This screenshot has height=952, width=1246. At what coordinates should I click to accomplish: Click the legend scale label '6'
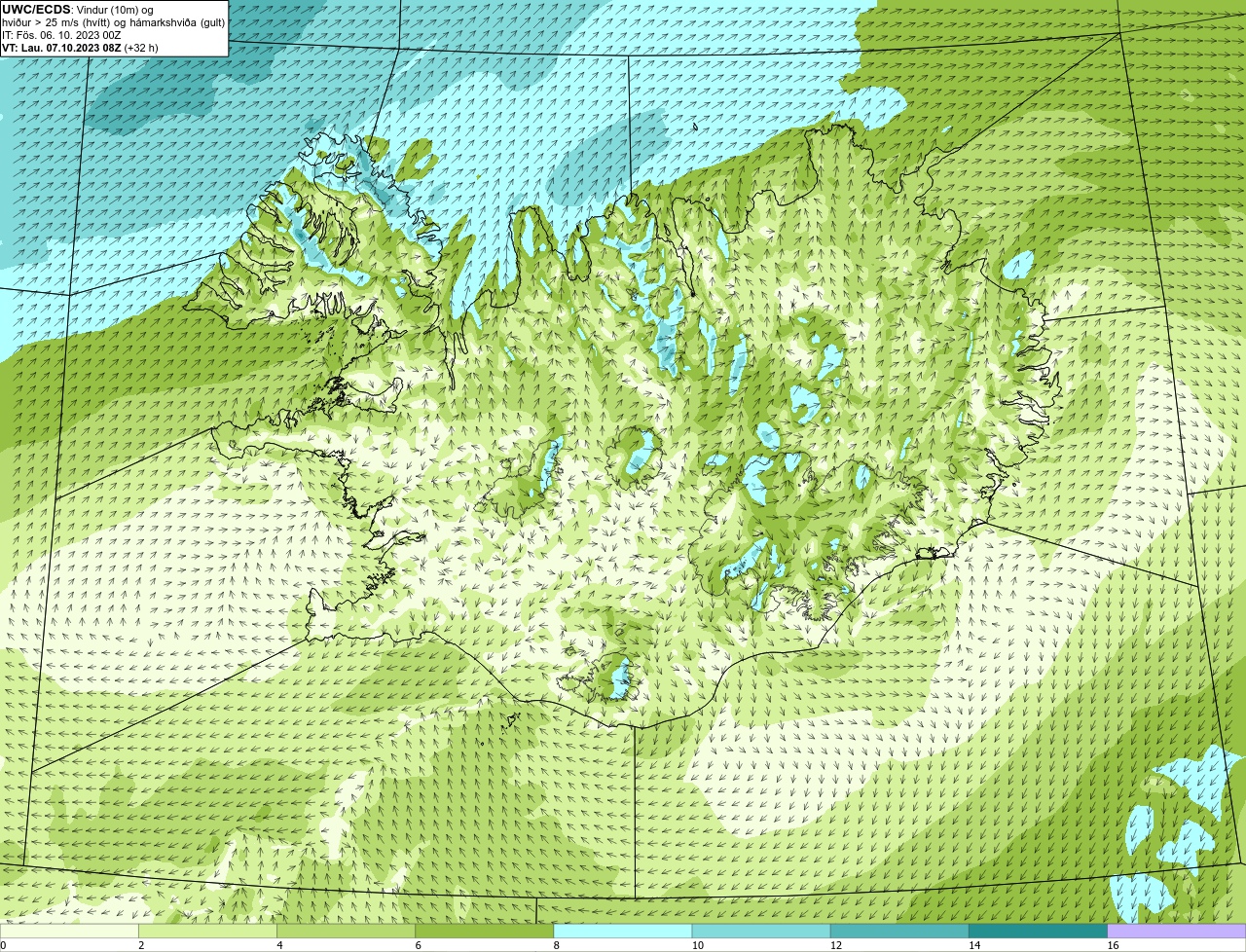[419, 945]
